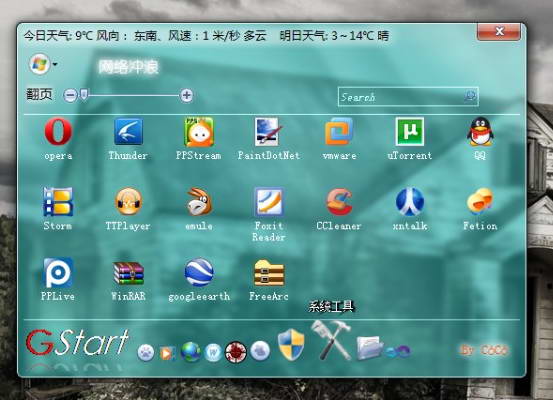Launch TTPlayer music player
Image resolution: width=553 pixels, height=400 pixels.
[x=128, y=202]
